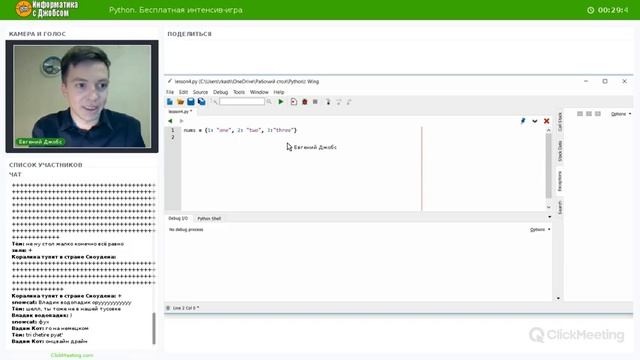Image resolution: width=640 pixels, height=360 pixels.
Task: Open the File menu
Action: 170,92
